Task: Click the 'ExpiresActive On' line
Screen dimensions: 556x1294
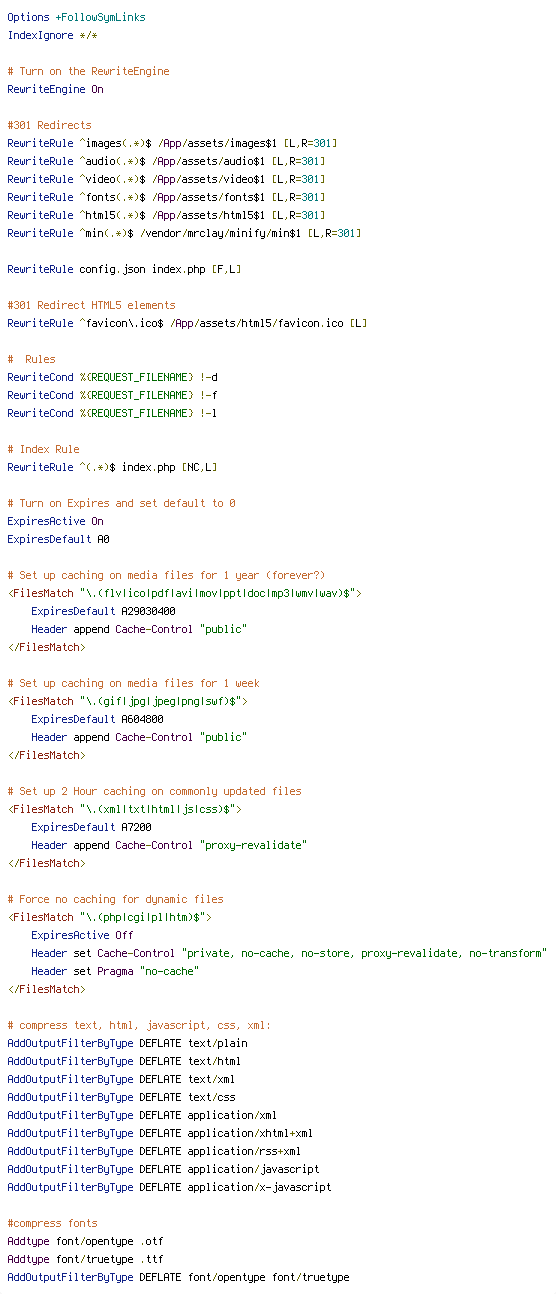Action: coord(55,522)
